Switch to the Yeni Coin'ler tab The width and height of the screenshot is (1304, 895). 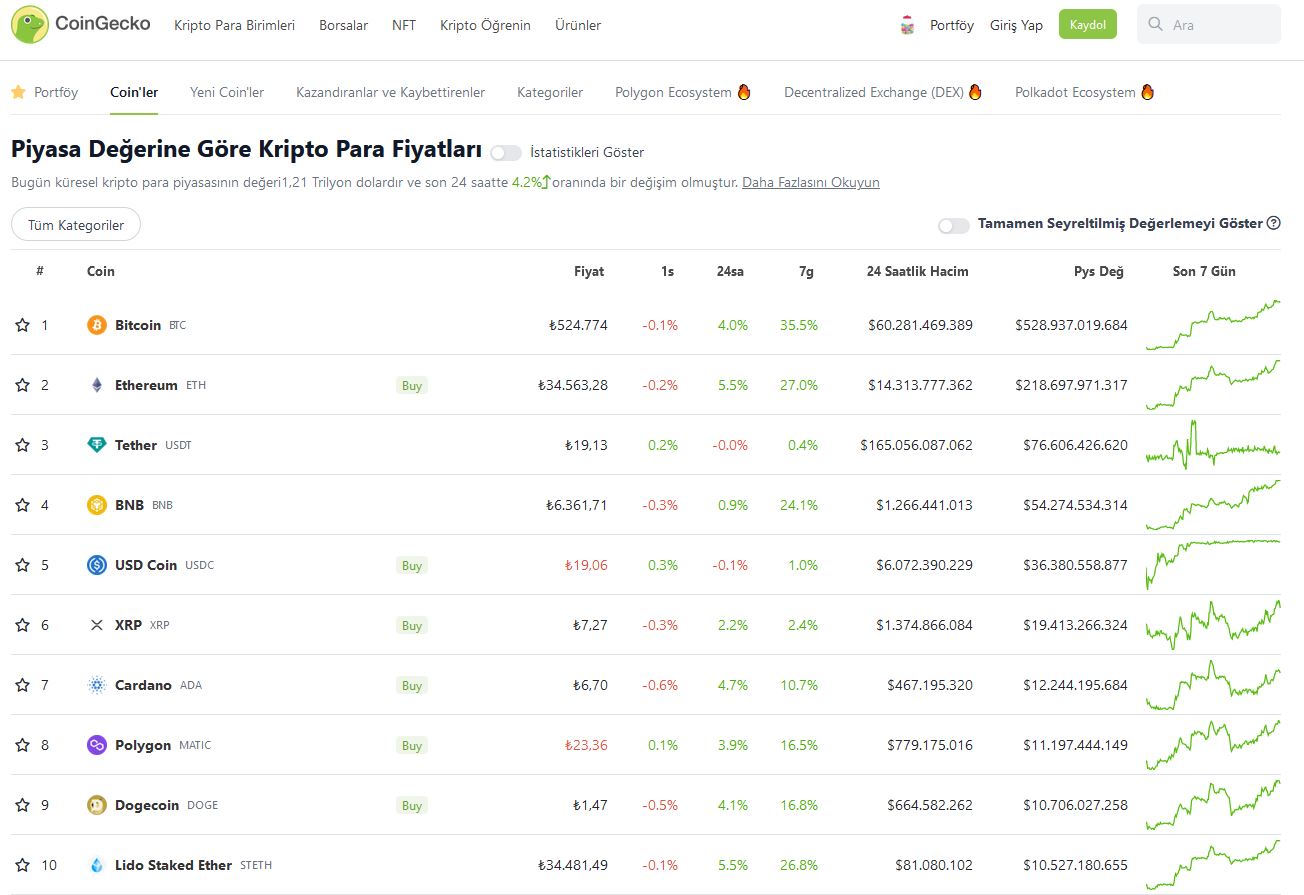(226, 91)
